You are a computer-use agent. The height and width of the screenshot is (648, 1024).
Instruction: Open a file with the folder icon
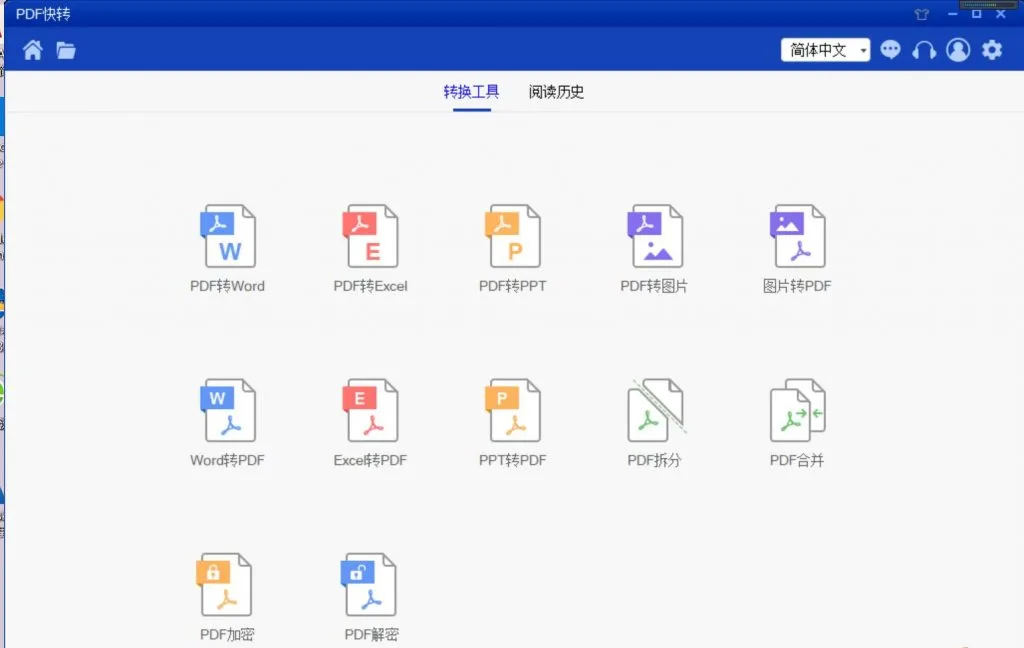tap(66, 50)
